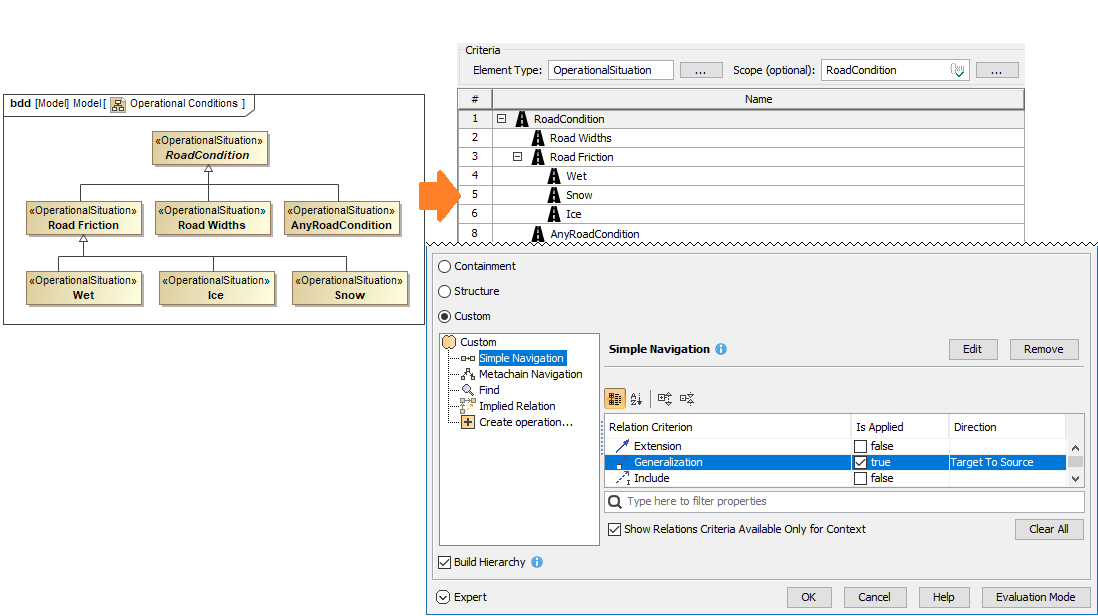Click the collapse all properties icon
The width and height of the screenshot is (1098, 616).
coord(687,398)
